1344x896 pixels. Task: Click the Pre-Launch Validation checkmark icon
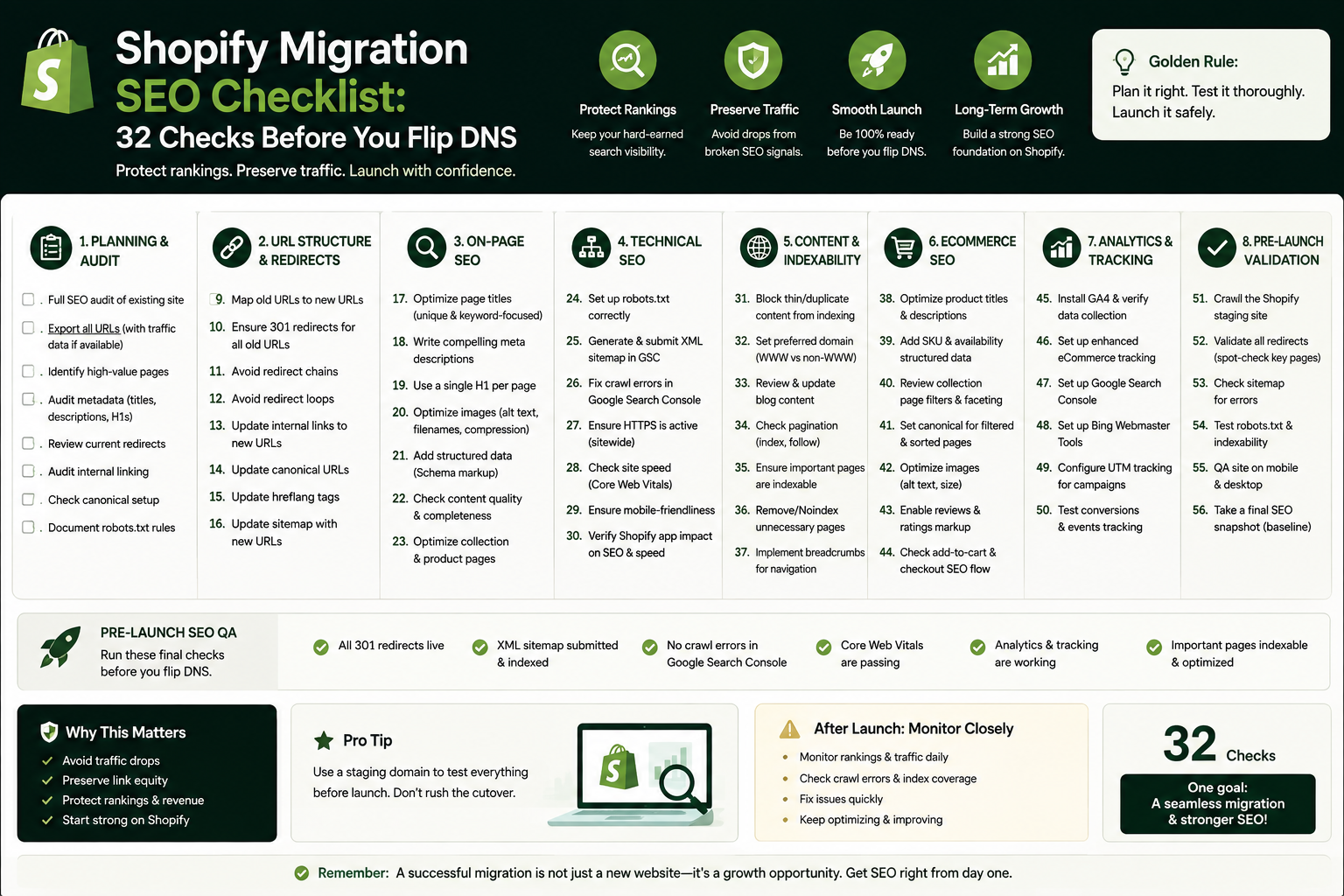[1216, 248]
